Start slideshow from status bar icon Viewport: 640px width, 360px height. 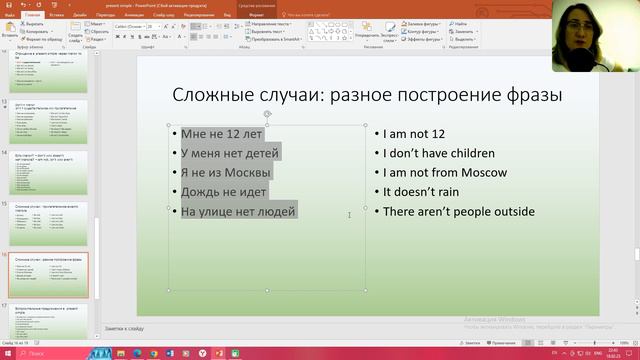(566, 343)
